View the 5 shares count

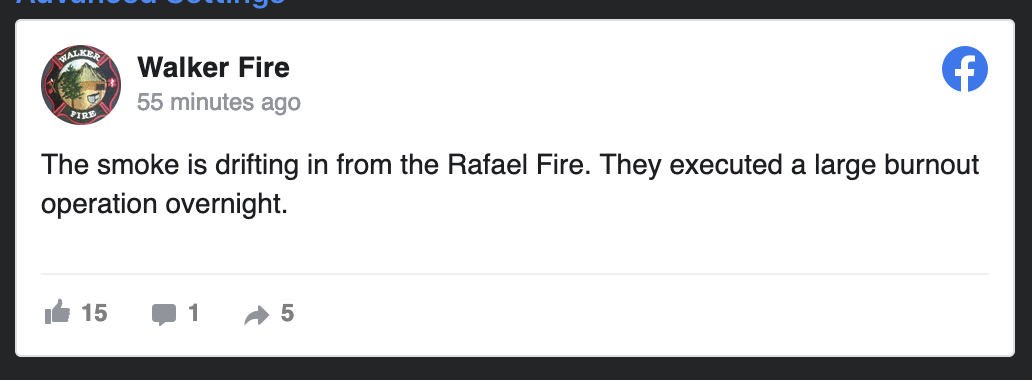click(287, 313)
